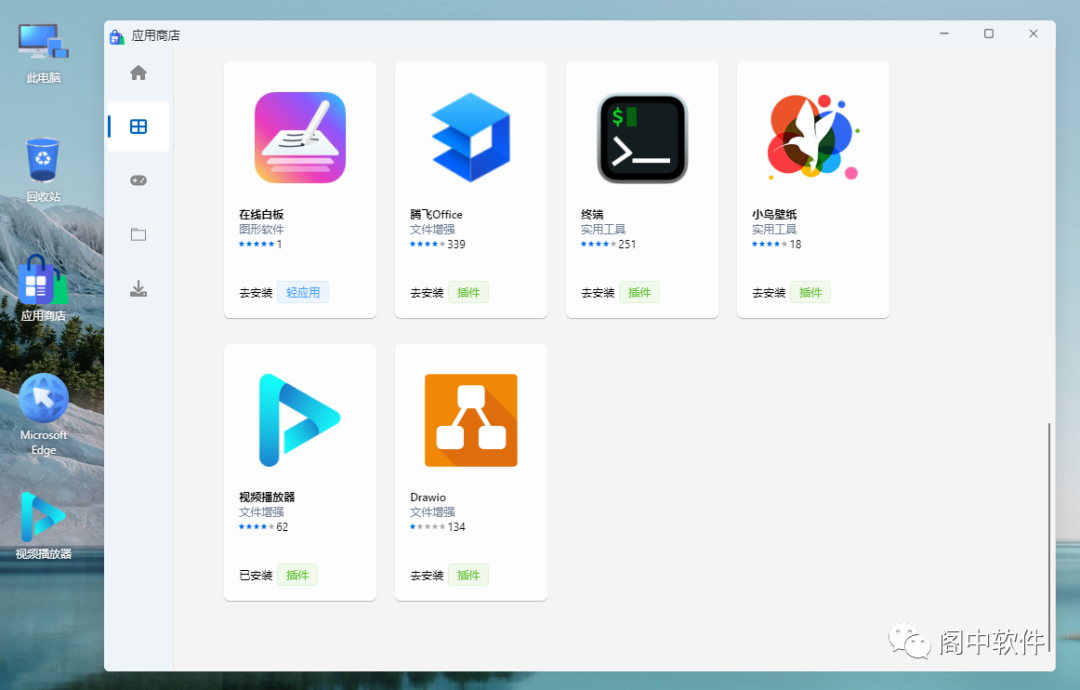Click the 小鸟壁纸 app title
The image size is (1080, 690).
pyautogui.click(x=774, y=214)
